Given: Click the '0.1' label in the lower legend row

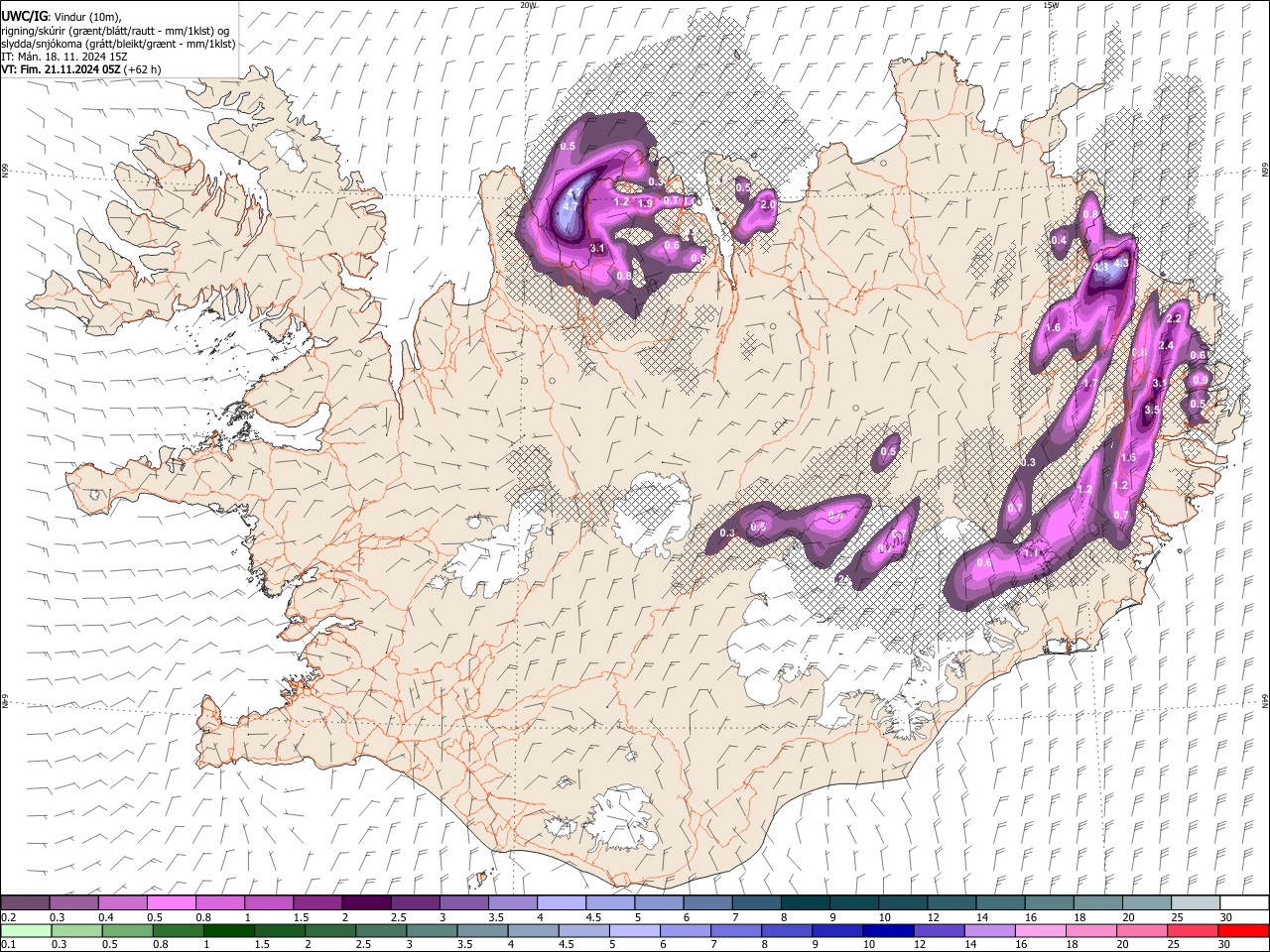Looking at the screenshot, I should click(9, 944).
